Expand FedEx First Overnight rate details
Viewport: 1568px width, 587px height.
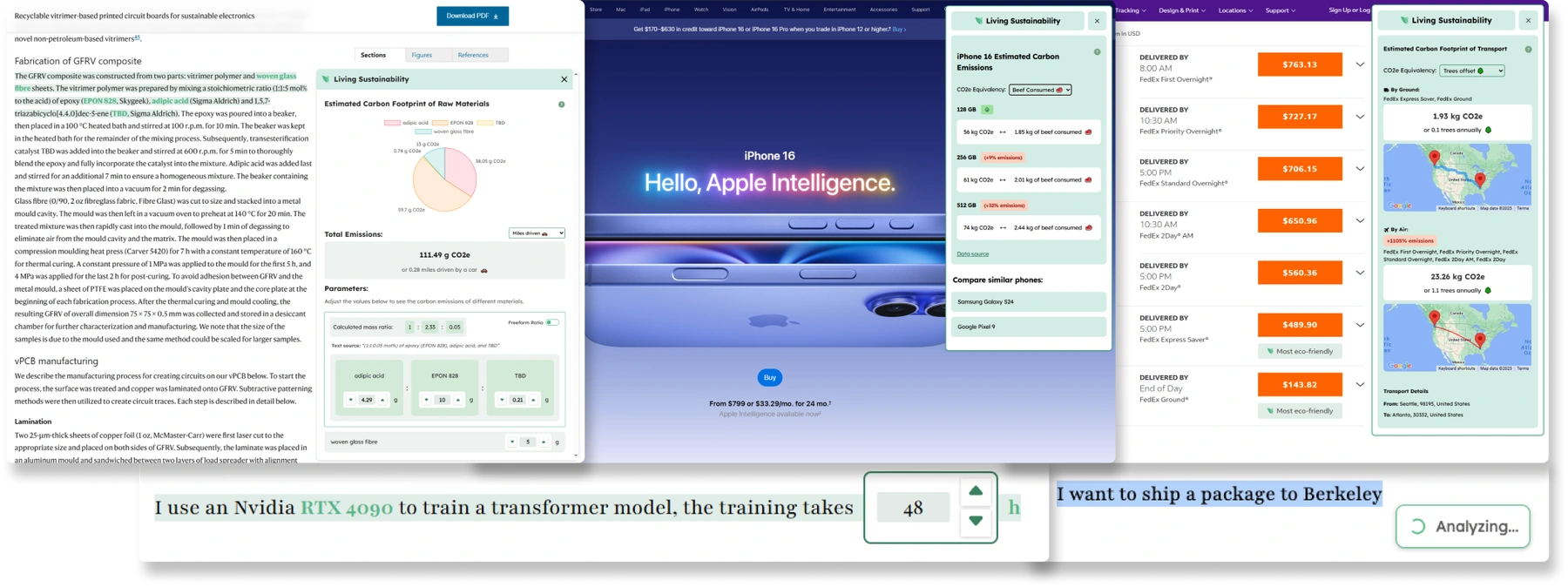(1360, 64)
